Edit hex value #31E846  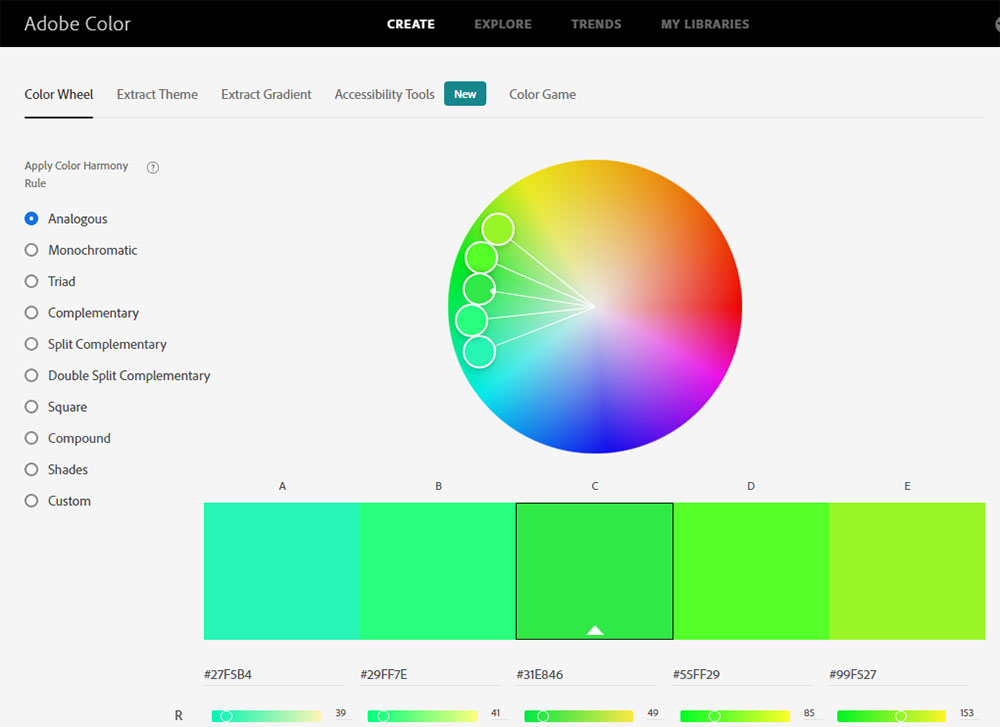(586, 675)
